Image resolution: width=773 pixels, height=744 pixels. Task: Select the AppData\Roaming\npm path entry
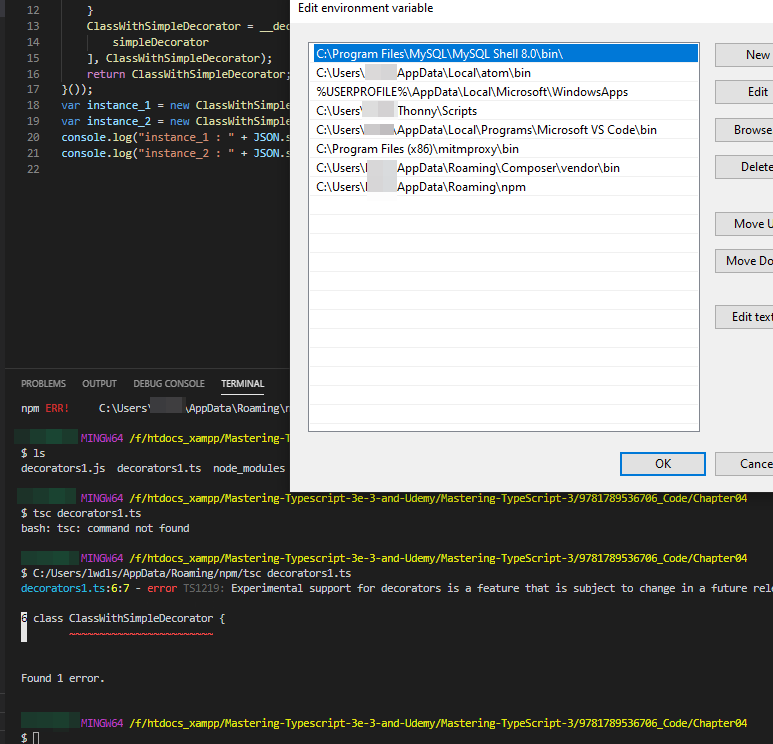505,187
